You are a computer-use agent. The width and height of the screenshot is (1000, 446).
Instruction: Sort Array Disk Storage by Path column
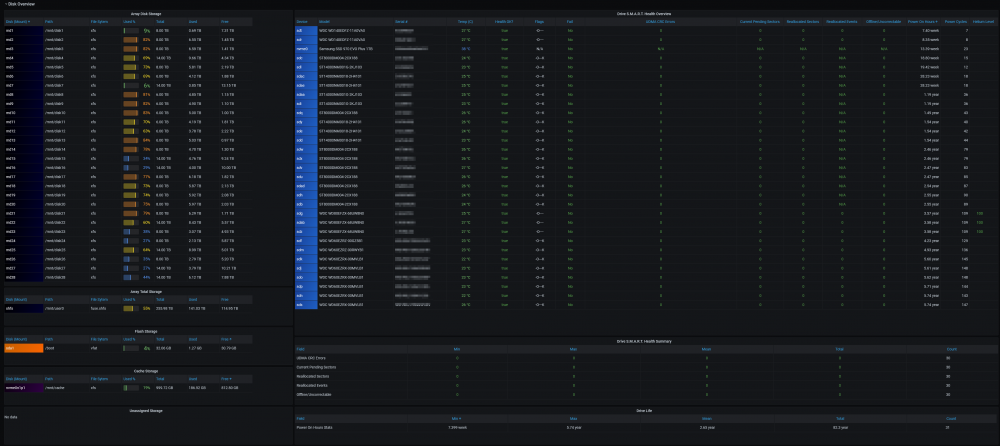pyautogui.click(x=49, y=22)
